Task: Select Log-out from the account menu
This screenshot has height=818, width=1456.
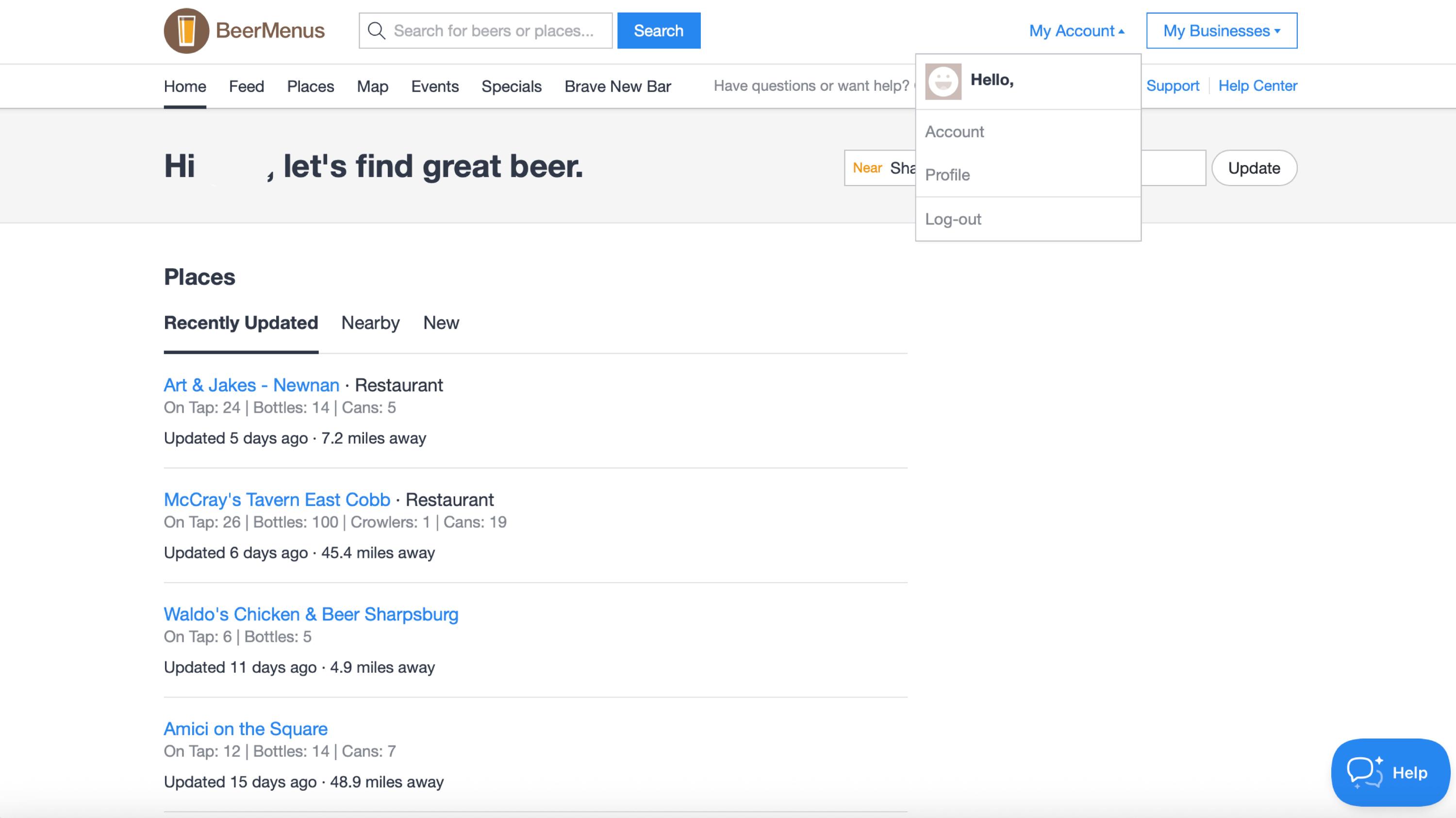Action: (x=953, y=219)
